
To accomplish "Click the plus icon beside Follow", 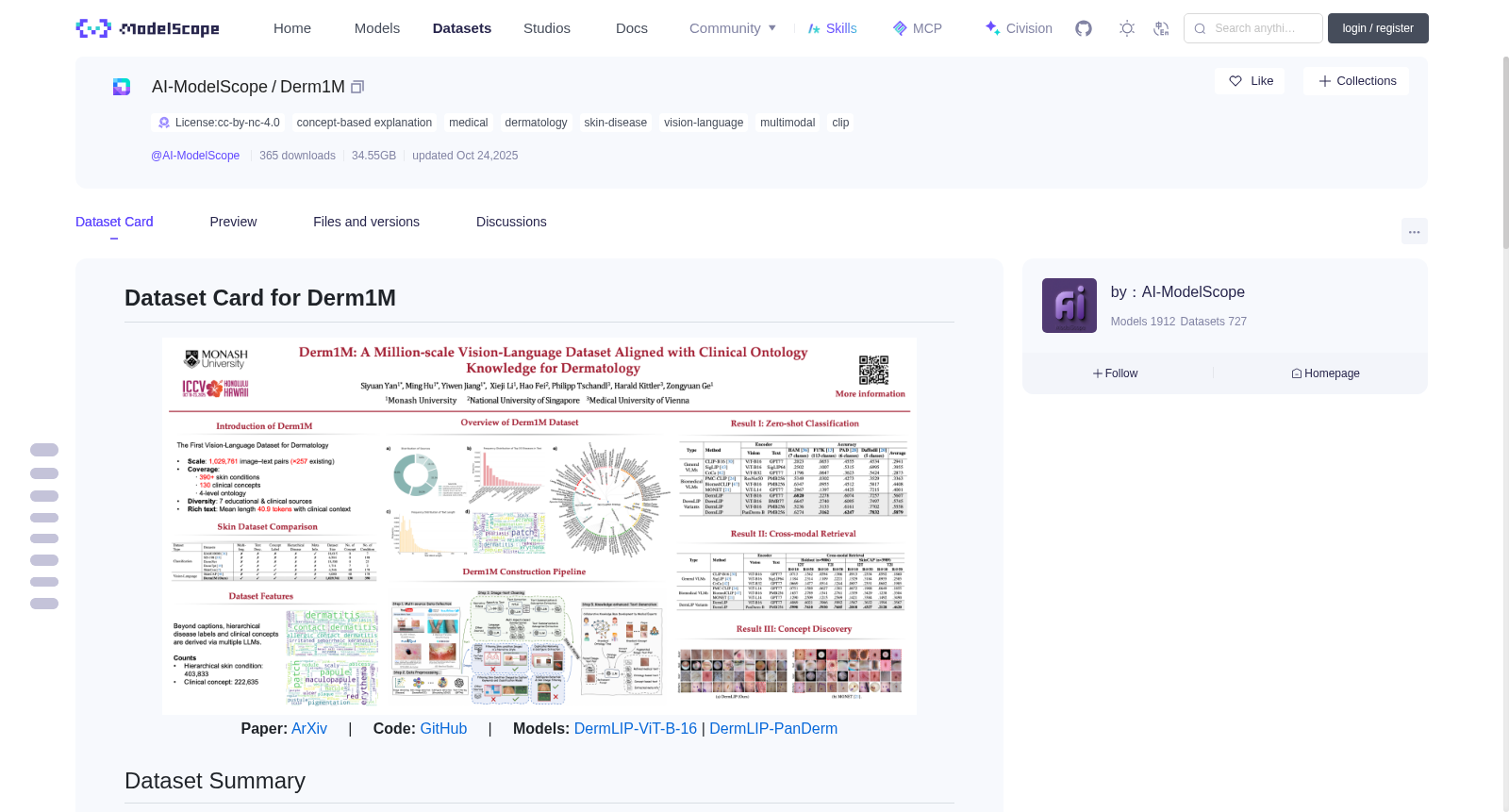I will click(1098, 373).
